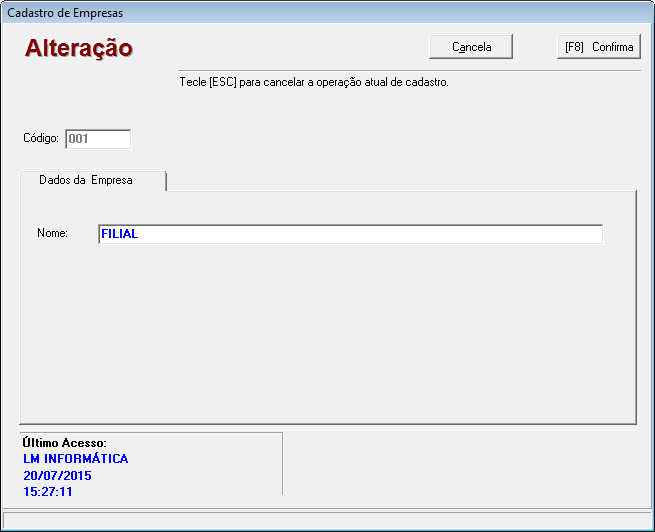The height and width of the screenshot is (532, 655).
Task: Click the FILIAL text in the Nome field
Action: click(120, 234)
